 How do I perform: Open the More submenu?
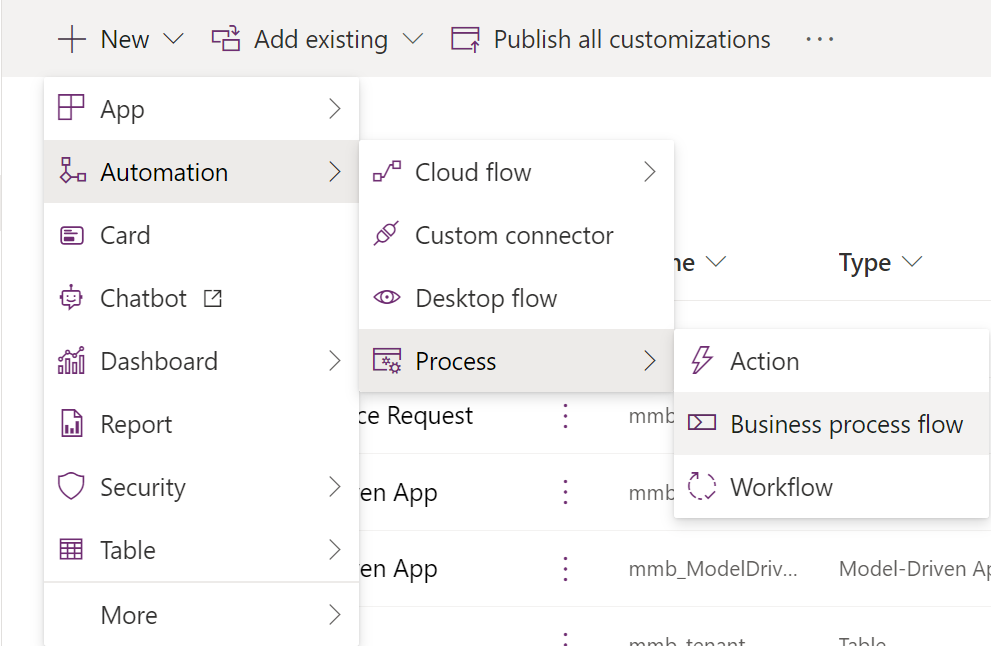tap(202, 614)
